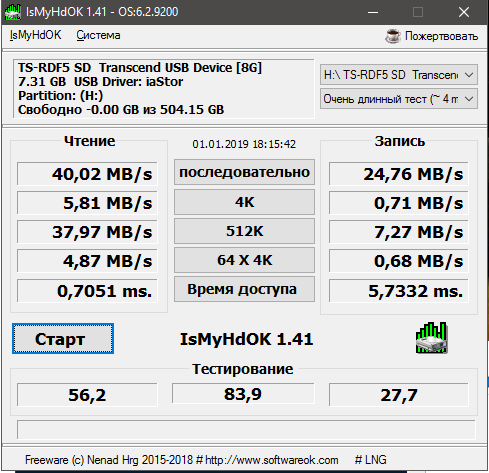Click the Старт button
The width and height of the screenshot is (489, 473).
tap(63, 339)
